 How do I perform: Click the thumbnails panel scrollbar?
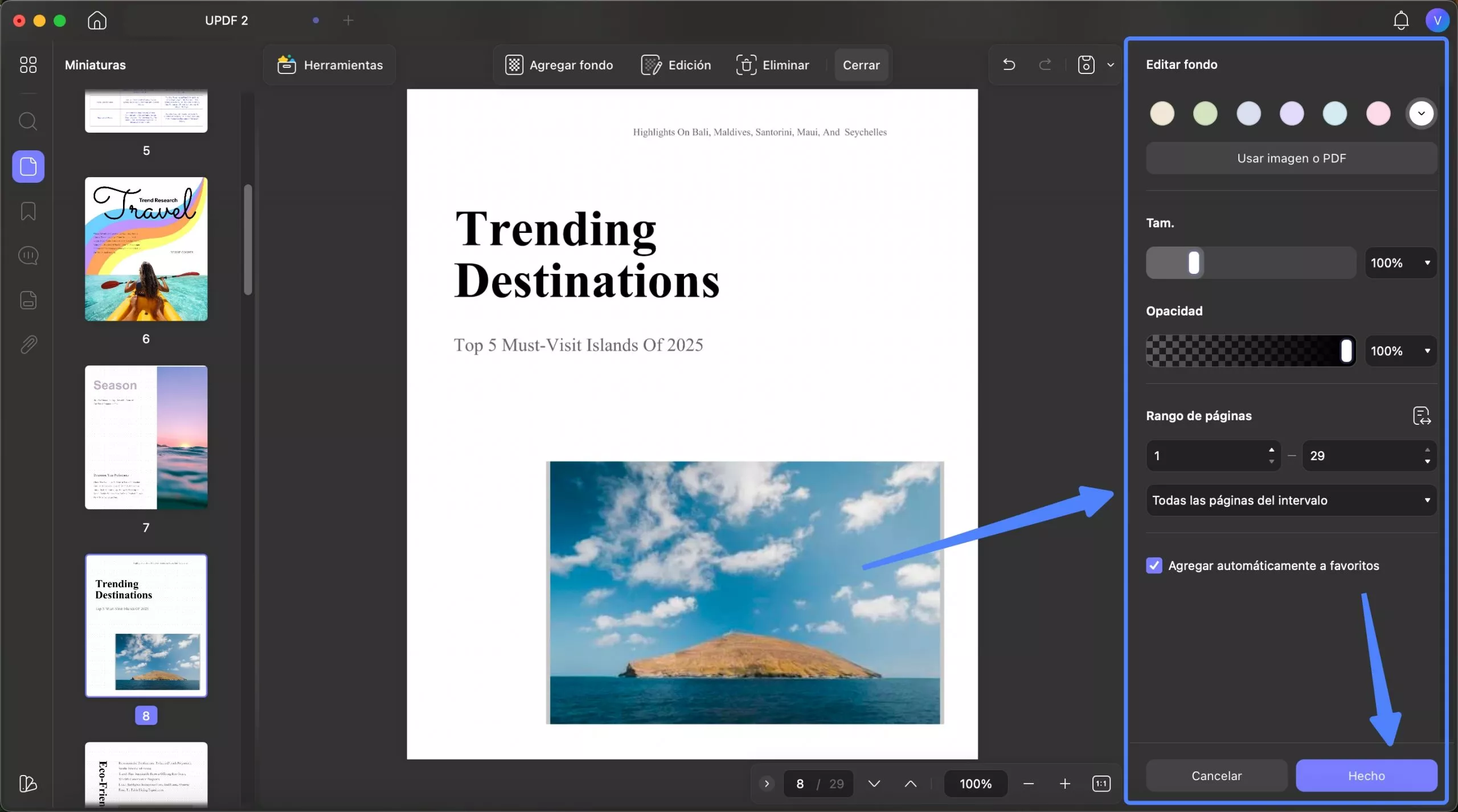(248, 239)
